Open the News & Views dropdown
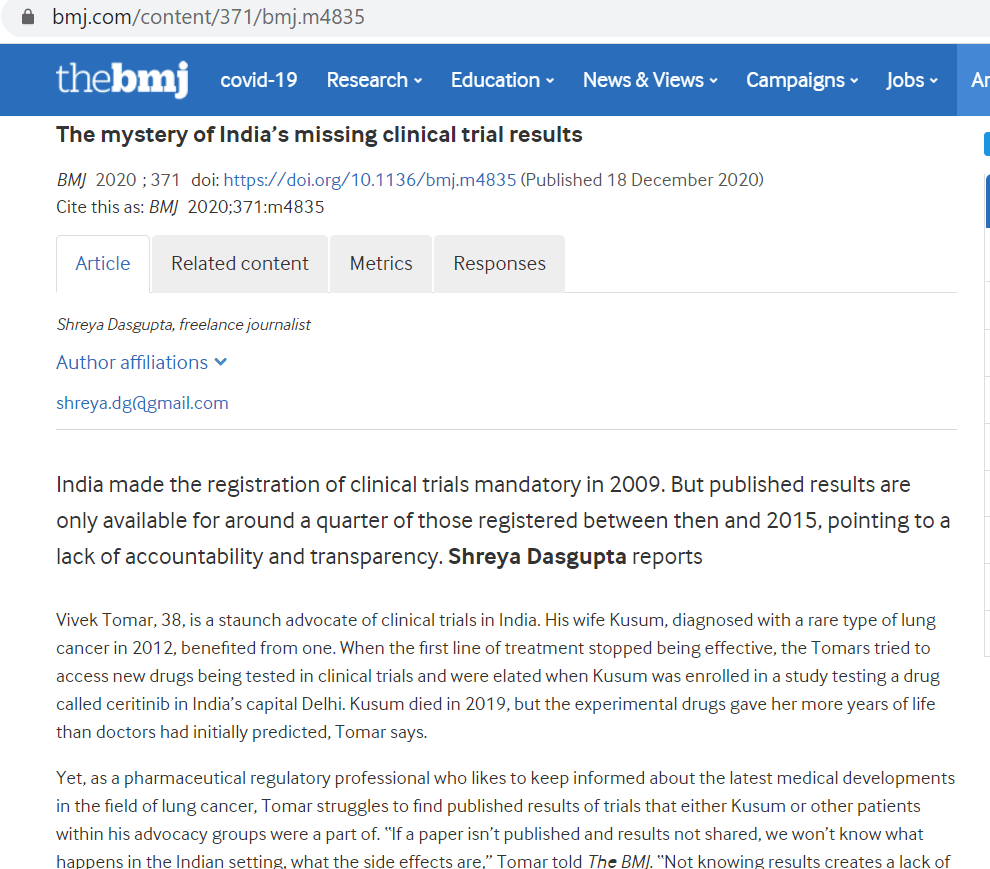The width and height of the screenshot is (990, 869). click(650, 80)
